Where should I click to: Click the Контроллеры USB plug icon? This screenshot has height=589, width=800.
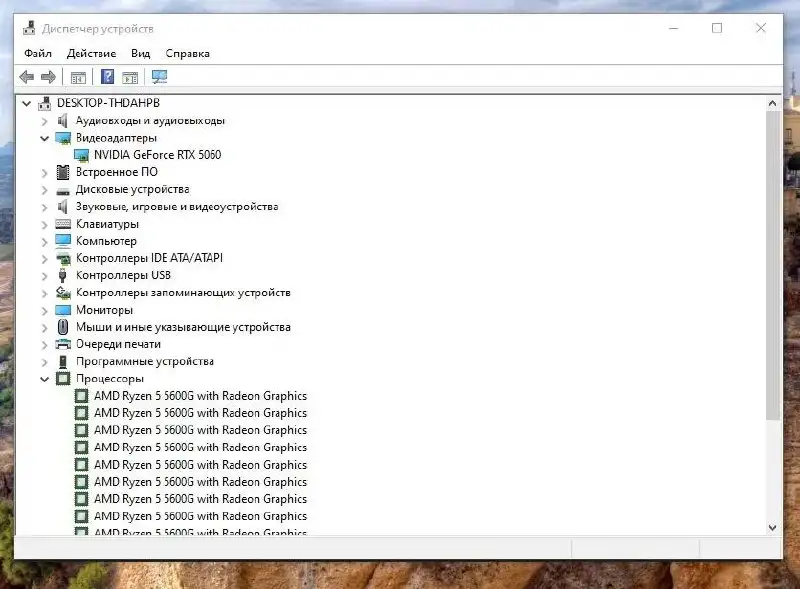[x=62, y=276]
